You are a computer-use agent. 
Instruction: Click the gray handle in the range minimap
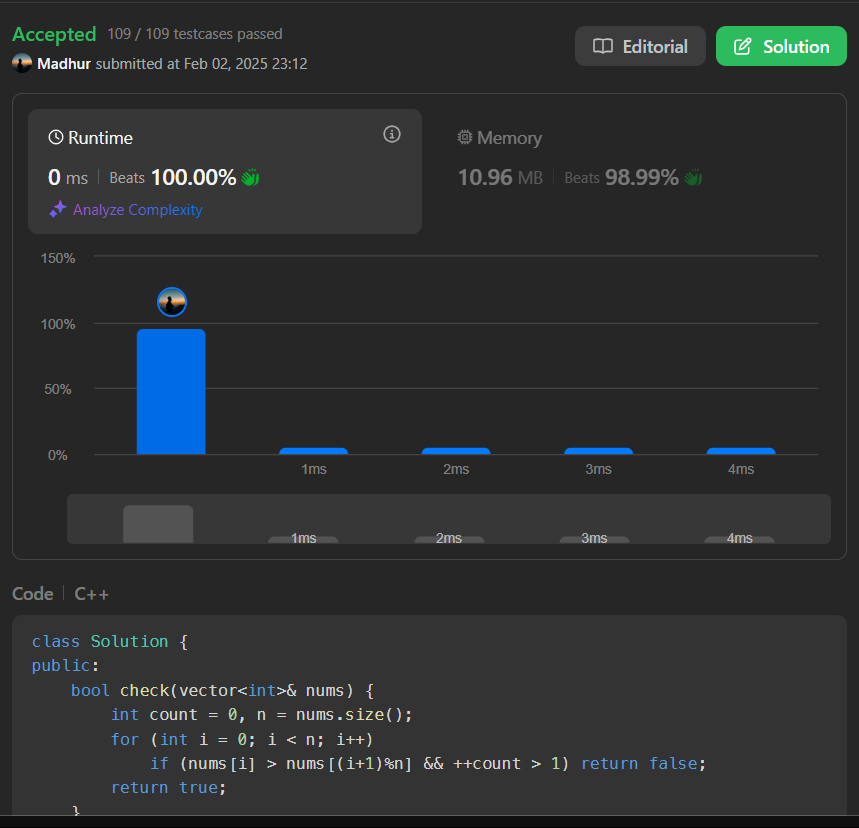tap(158, 524)
